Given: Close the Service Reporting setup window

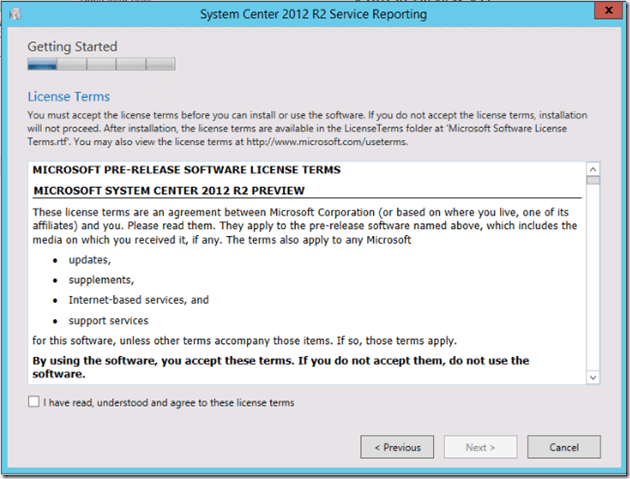Looking at the screenshot, I should pos(603,13).
